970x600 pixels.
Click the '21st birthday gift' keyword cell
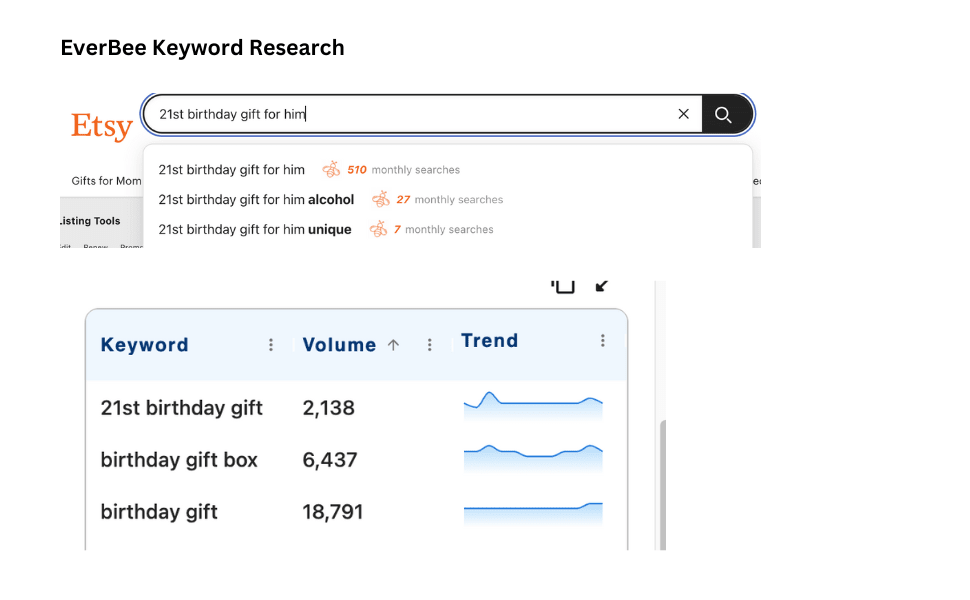point(182,408)
